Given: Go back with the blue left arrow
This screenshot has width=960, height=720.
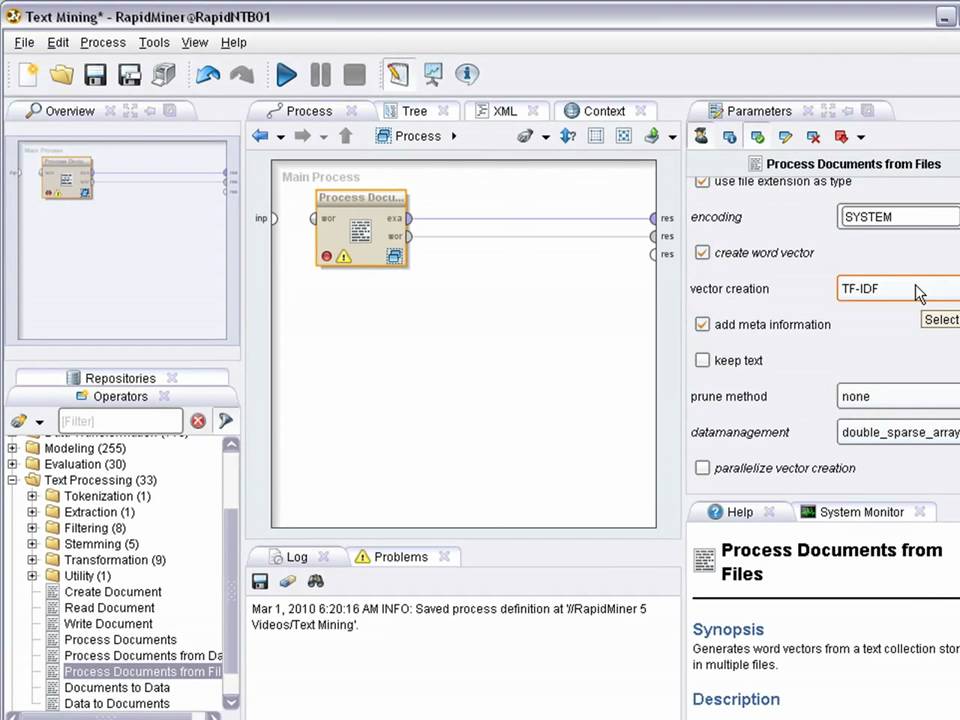Looking at the screenshot, I should pos(260,136).
